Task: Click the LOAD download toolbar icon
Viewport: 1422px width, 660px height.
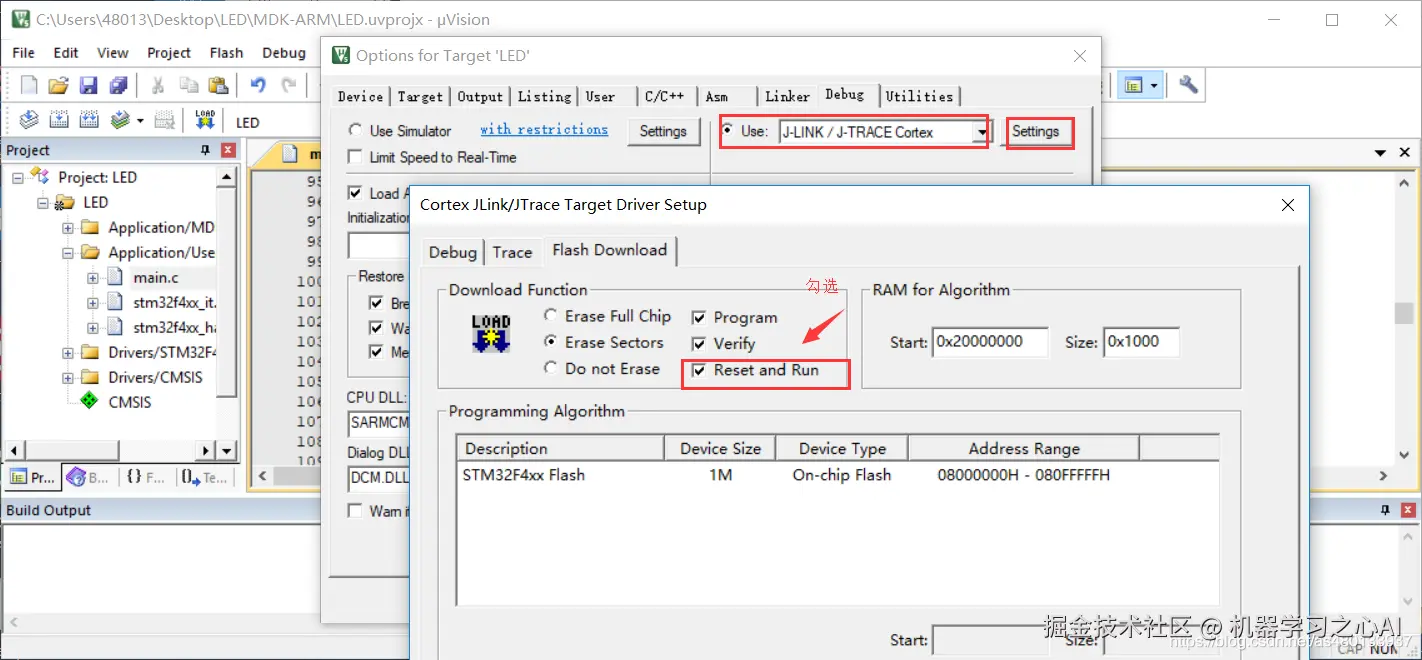Action: pos(205,121)
